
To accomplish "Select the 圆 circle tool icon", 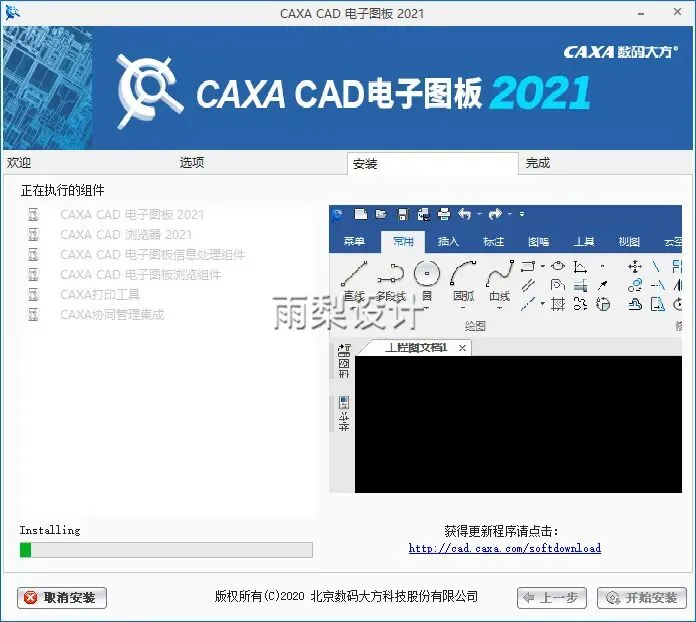I will (x=427, y=273).
